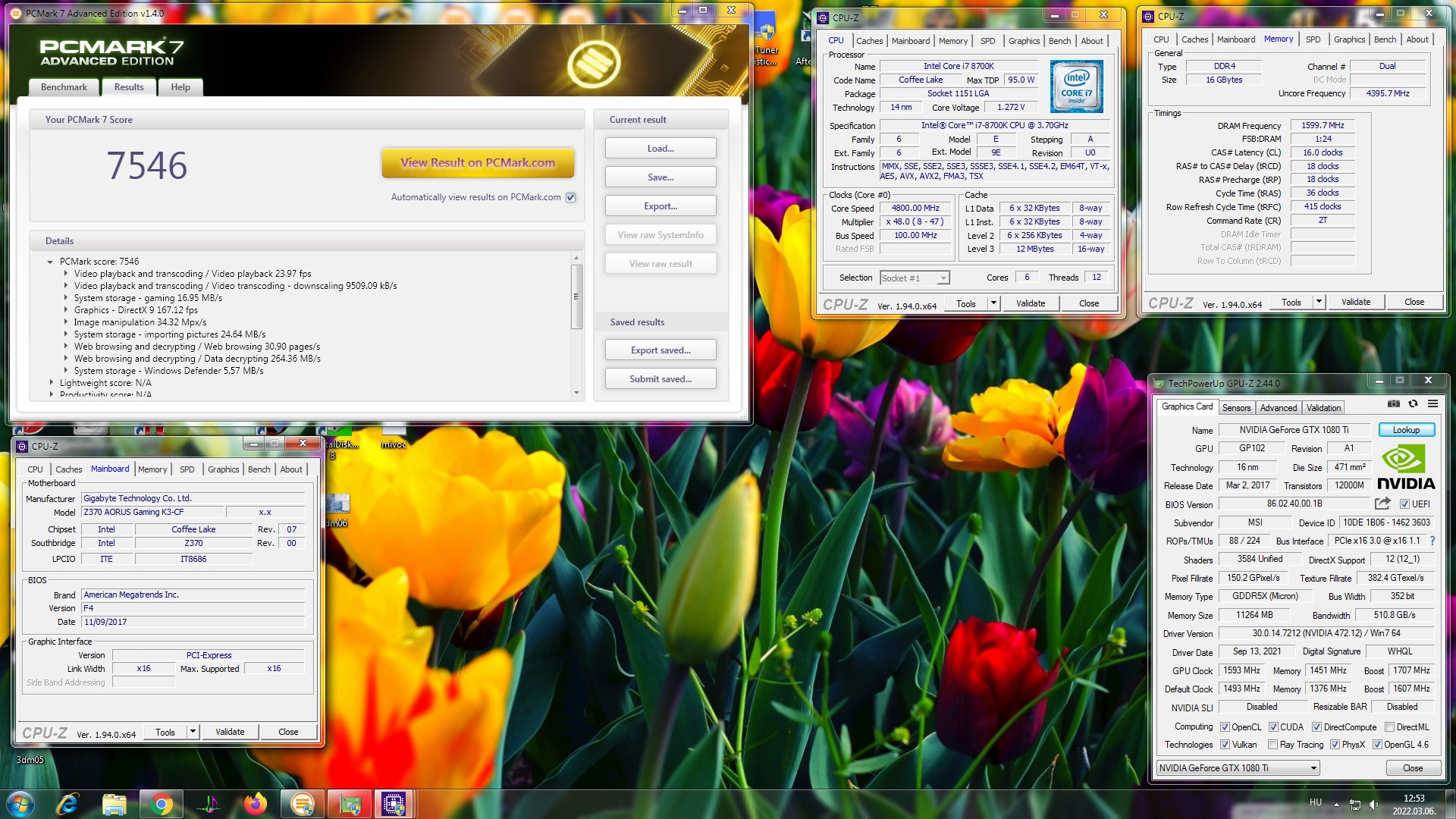Screen dimensions: 1456x819
Task: Click the HU language indicator
Action: 1316,802
